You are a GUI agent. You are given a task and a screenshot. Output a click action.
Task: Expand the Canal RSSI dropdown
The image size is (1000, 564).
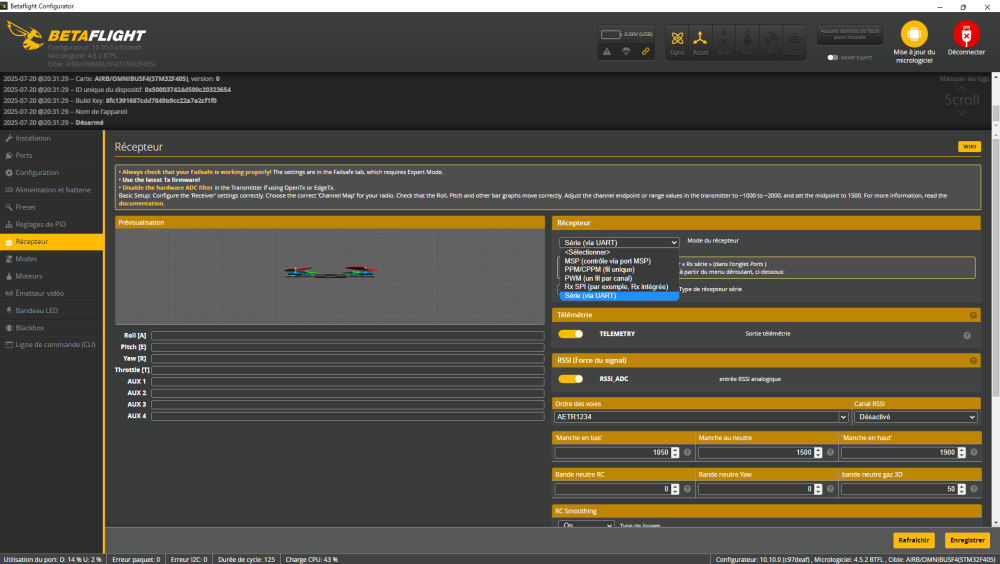pos(915,417)
